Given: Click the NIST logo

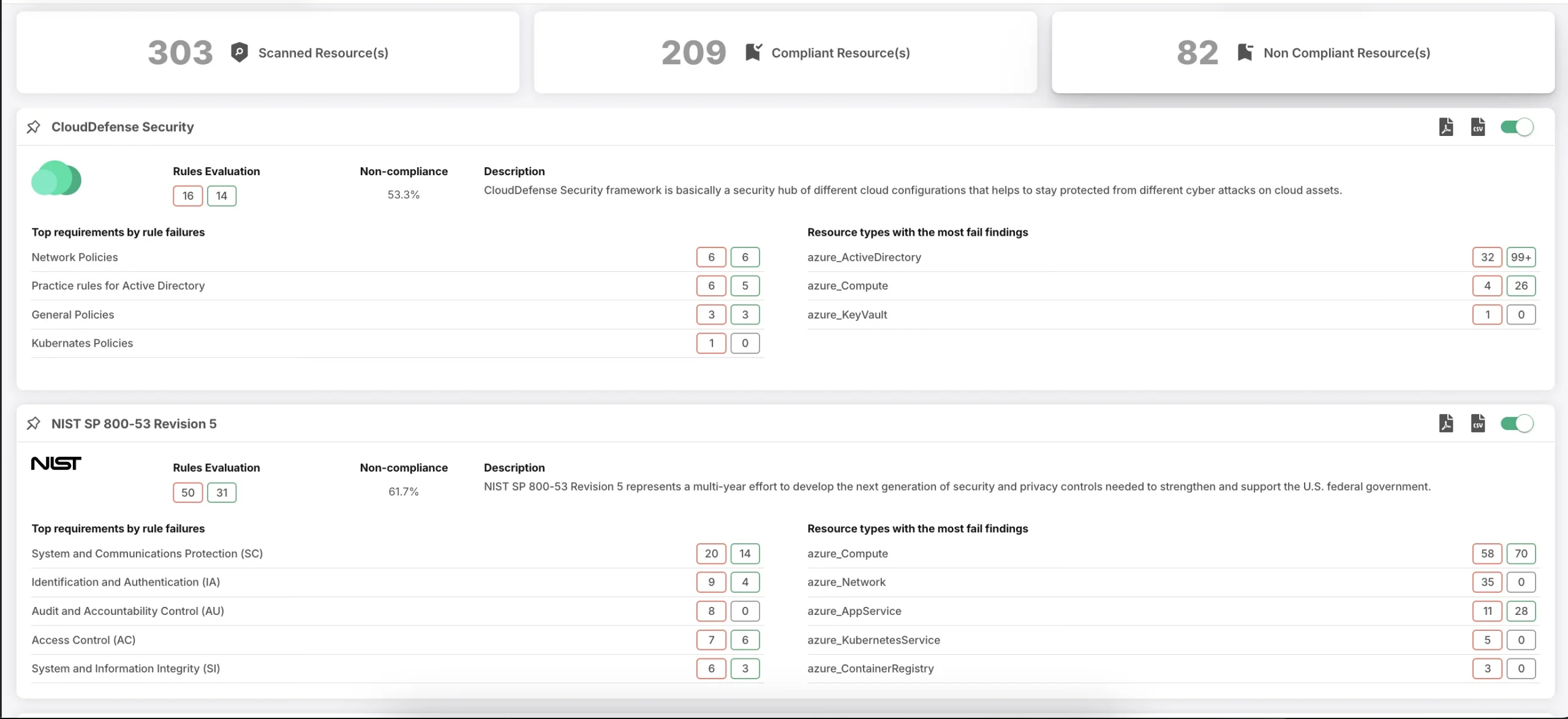Looking at the screenshot, I should [x=56, y=464].
